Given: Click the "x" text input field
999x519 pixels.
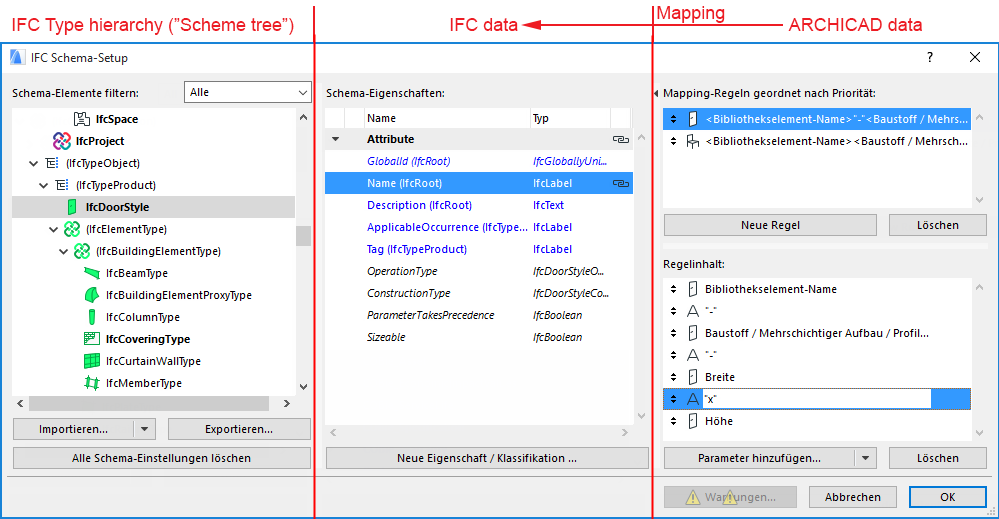Looking at the screenshot, I should (x=817, y=399).
